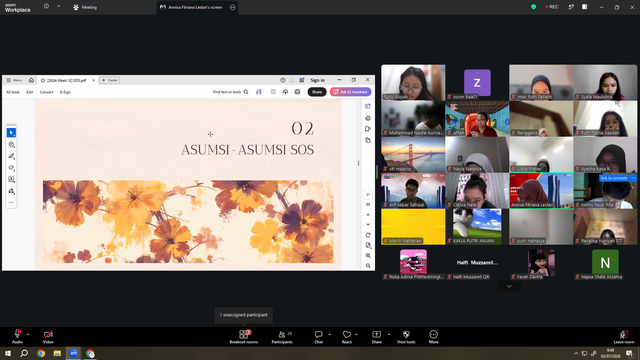Viewport: 640px width, 360px height.
Task: Open the Convert menu in Acrobat
Action: (x=47, y=92)
